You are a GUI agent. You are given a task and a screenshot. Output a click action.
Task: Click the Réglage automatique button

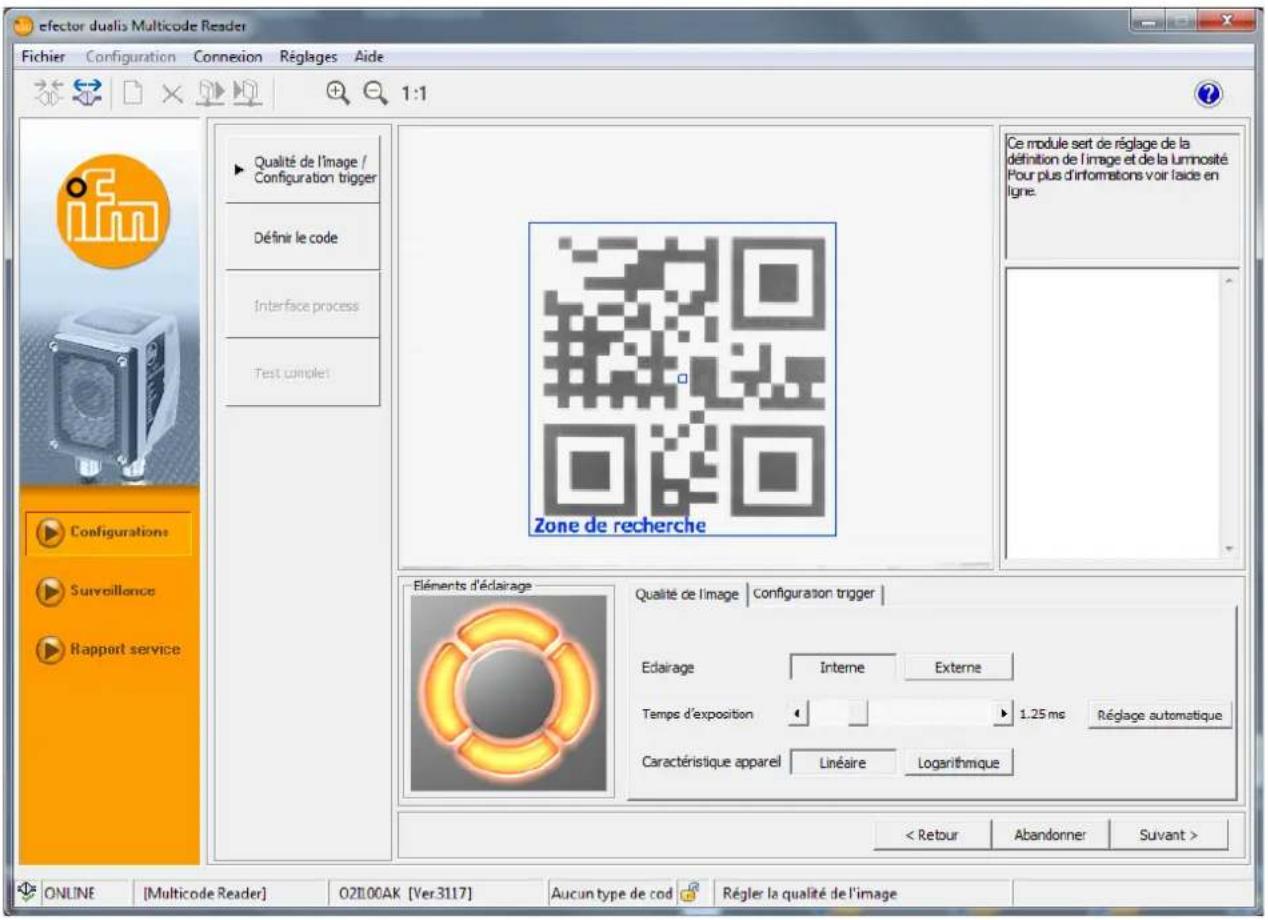click(1160, 715)
